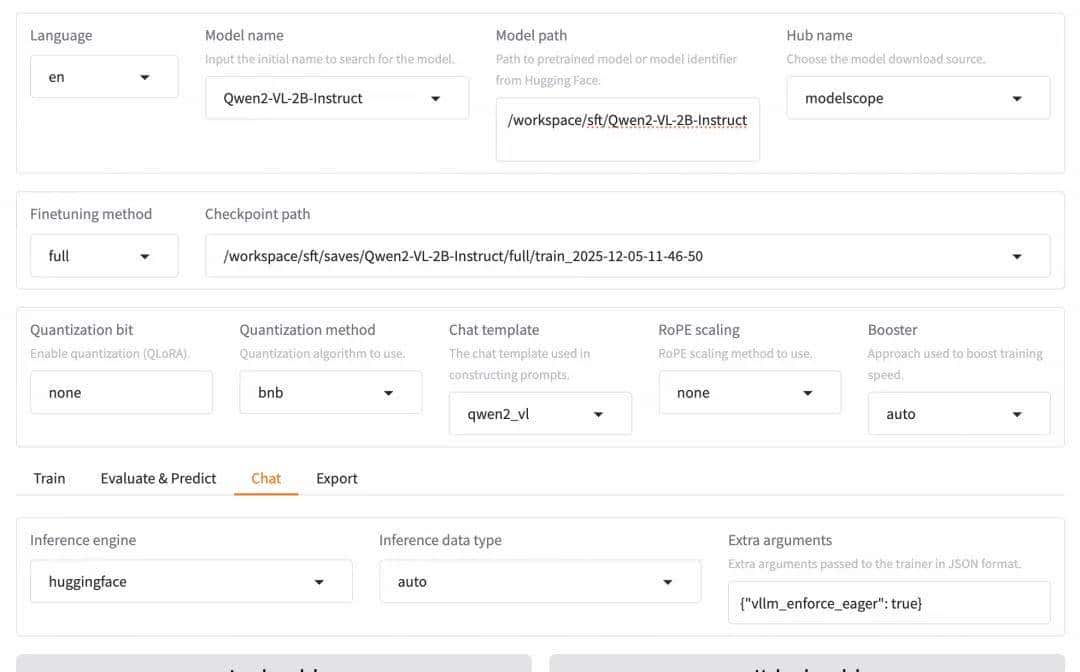The height and width of the screenshot is (672, 1080).
Task: Expand the Model name dropdown
Action: [336, 98]
